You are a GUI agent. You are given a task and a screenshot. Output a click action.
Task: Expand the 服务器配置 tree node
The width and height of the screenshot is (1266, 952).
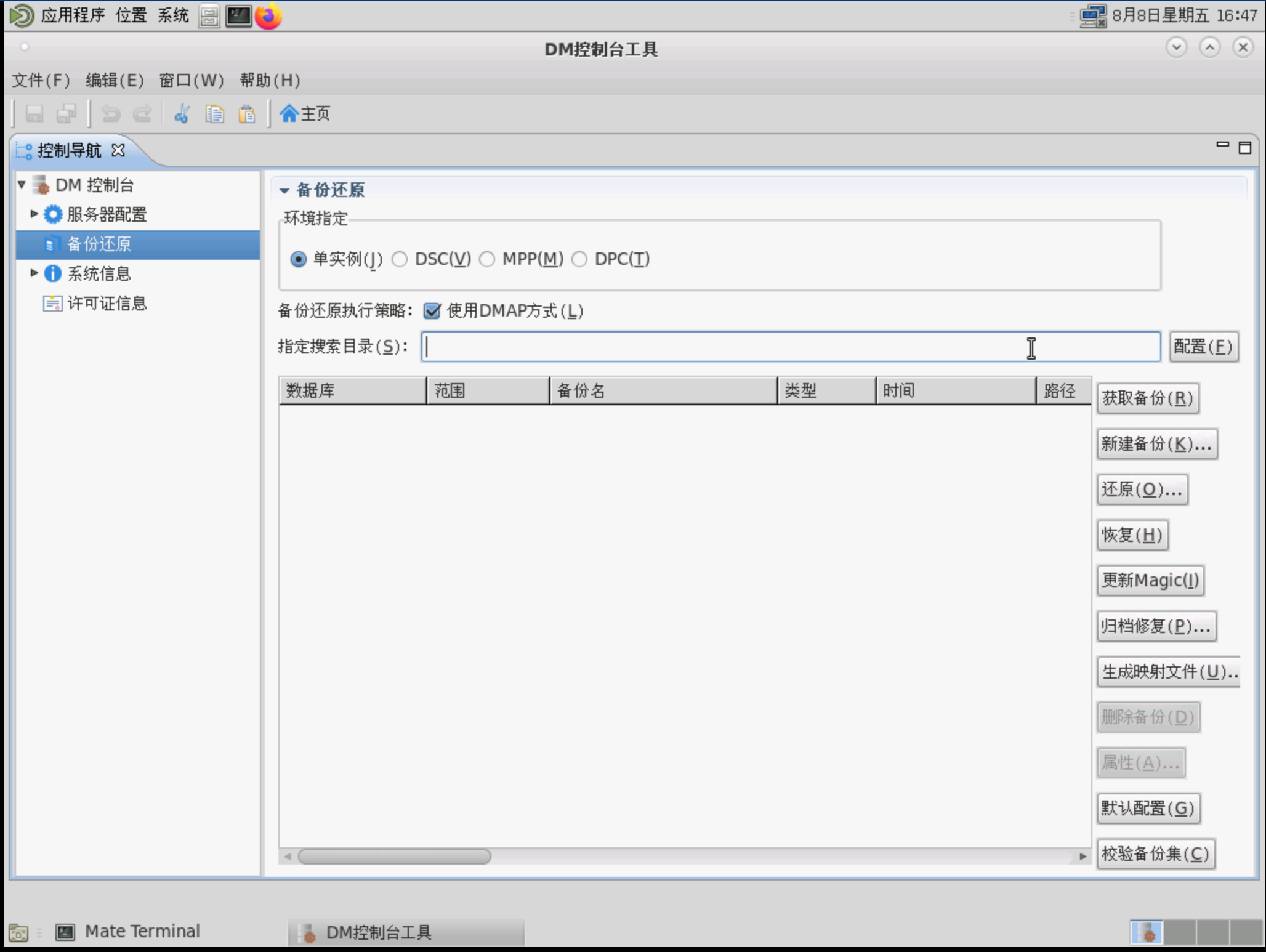point(34,214)
